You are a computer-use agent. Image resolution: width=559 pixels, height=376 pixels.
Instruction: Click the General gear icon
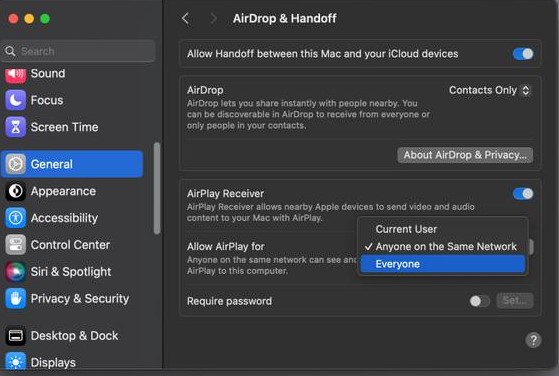pyautogui.click(x=15, y=164)
